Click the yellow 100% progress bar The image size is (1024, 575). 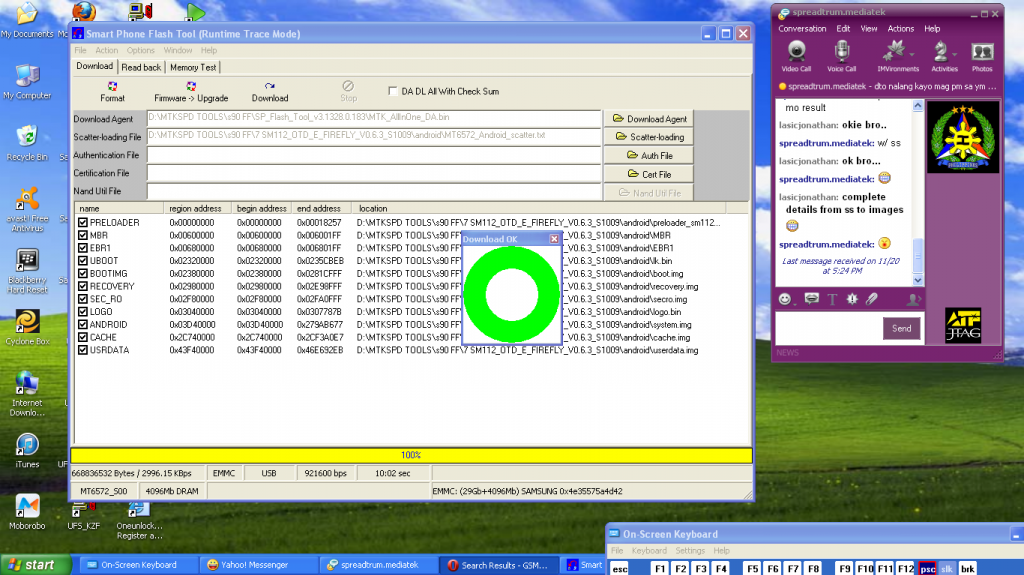[x=410, y=455]
